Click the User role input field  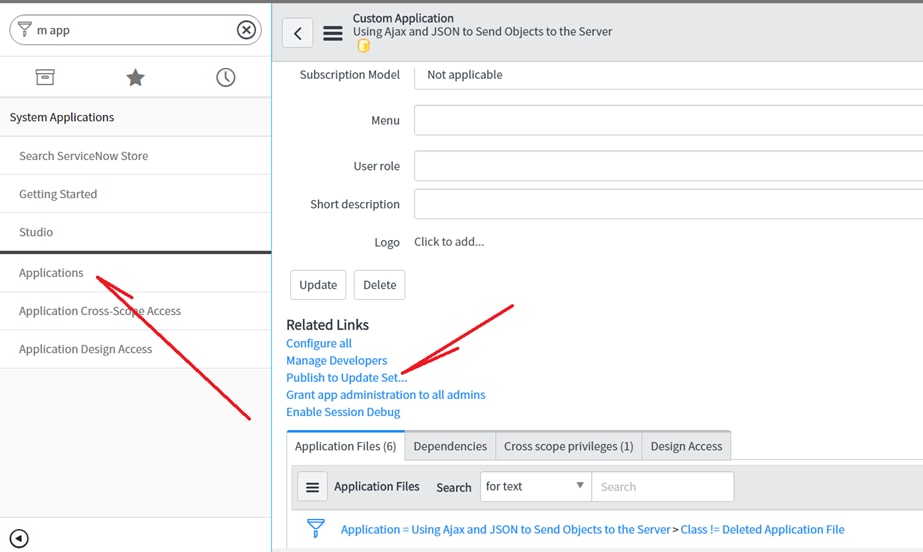click(668, 166)
